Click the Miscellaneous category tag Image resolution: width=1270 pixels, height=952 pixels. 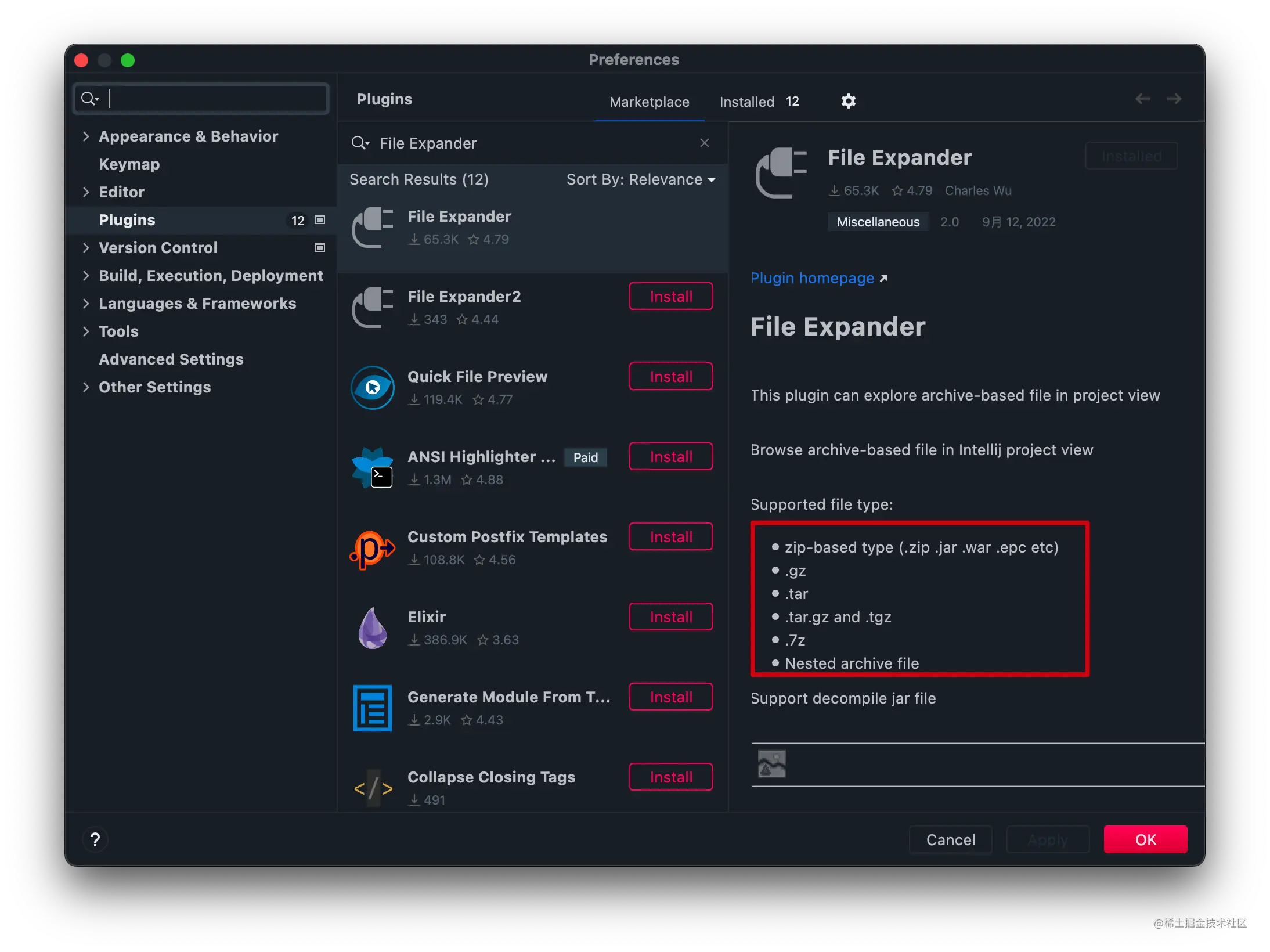coord(878,222)
